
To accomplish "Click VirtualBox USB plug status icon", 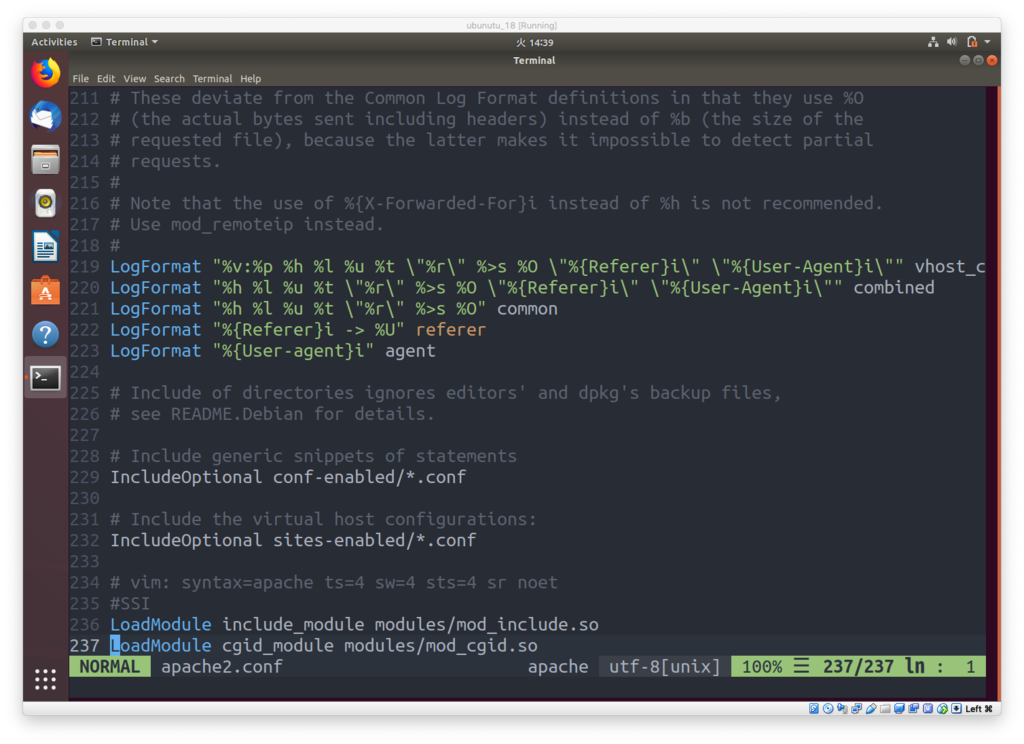I will click(x=871, y=709).
